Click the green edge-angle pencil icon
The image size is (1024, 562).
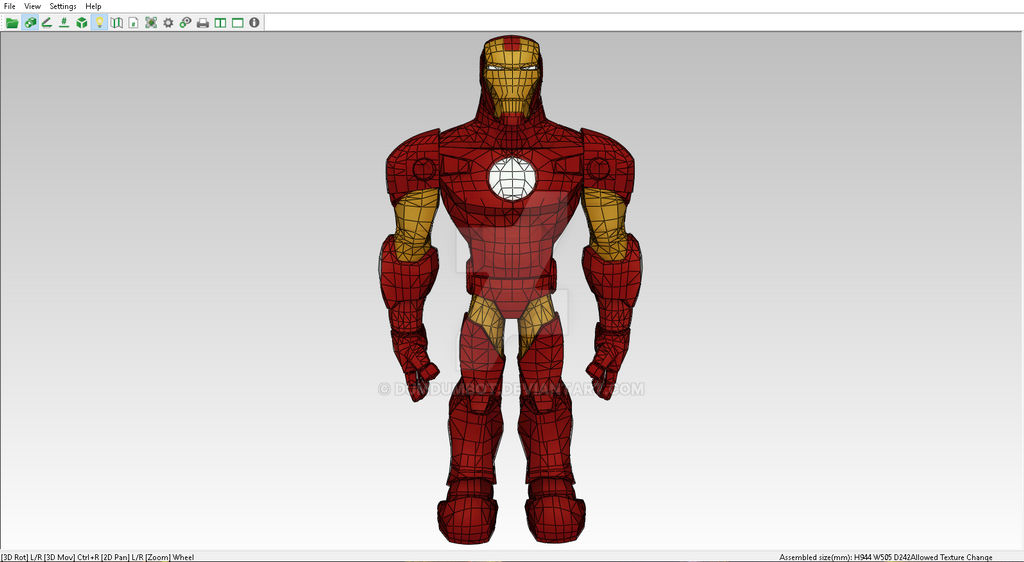point(47,23)
